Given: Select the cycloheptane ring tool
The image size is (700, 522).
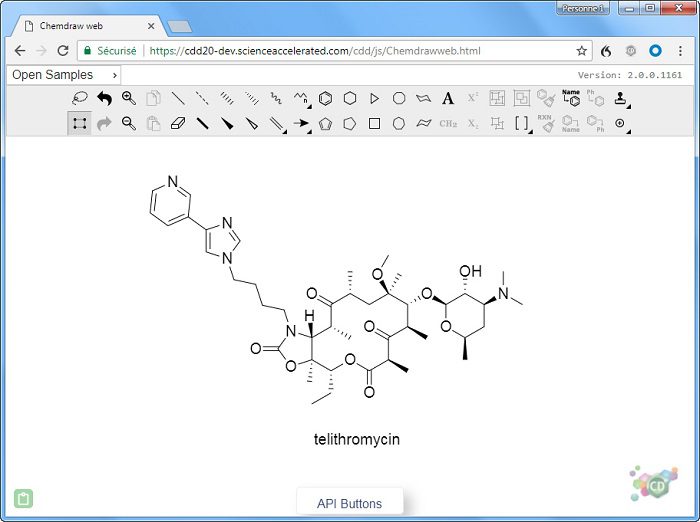Looking at the screenshot, I should [399, 124].
